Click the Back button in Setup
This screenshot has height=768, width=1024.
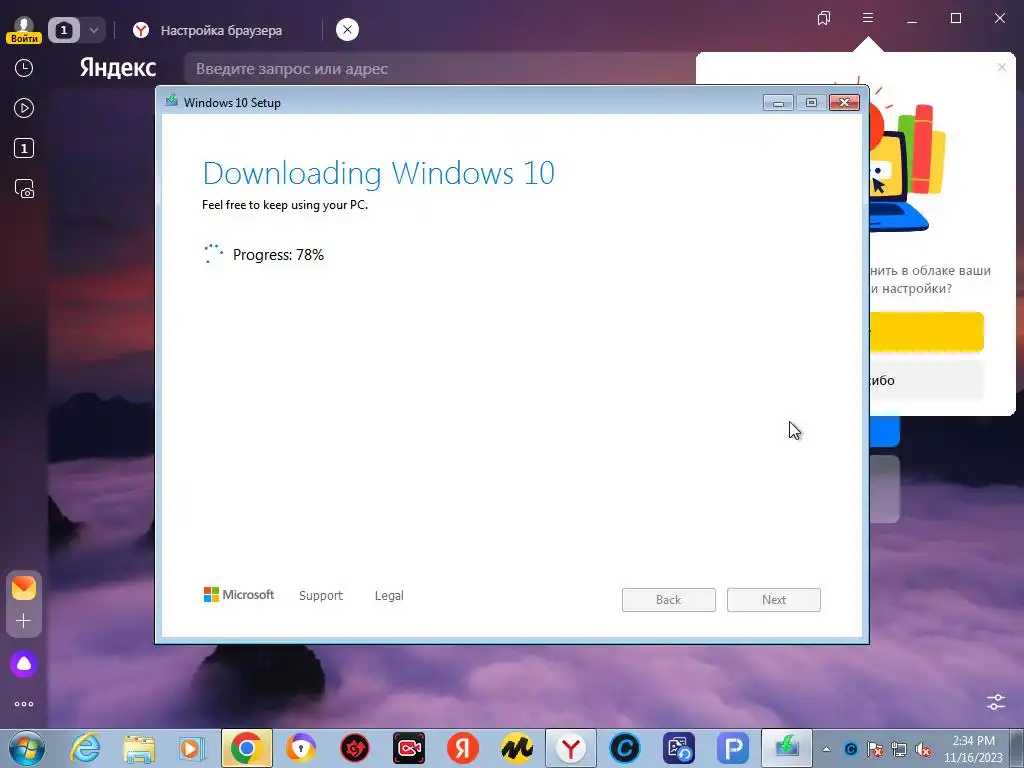point(669,600)
